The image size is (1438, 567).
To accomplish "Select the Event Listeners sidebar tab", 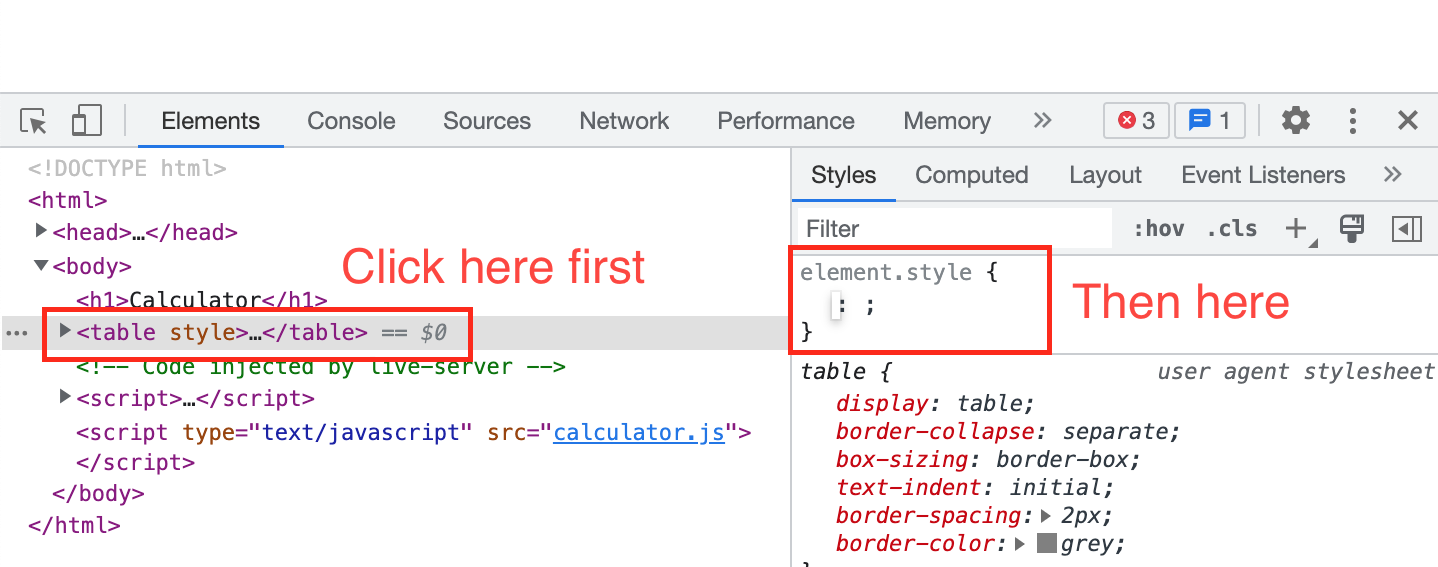I will pyautogui.click(x=1263, y=175).
